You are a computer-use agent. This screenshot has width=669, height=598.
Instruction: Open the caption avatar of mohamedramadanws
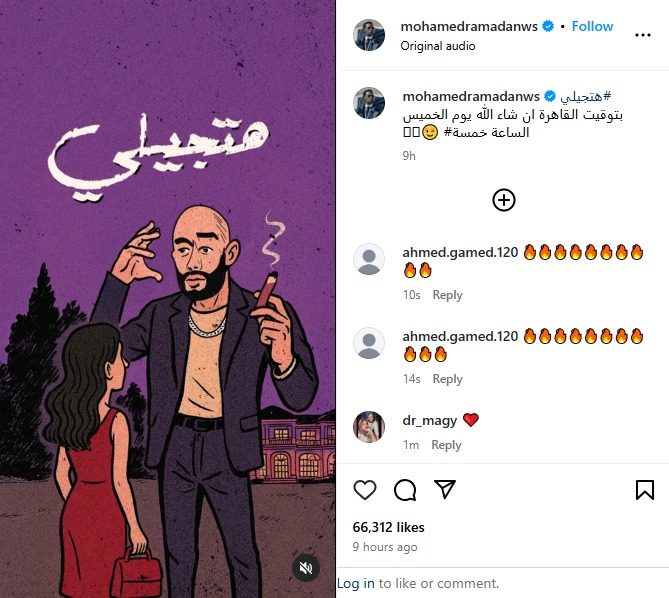click(369, 103)
